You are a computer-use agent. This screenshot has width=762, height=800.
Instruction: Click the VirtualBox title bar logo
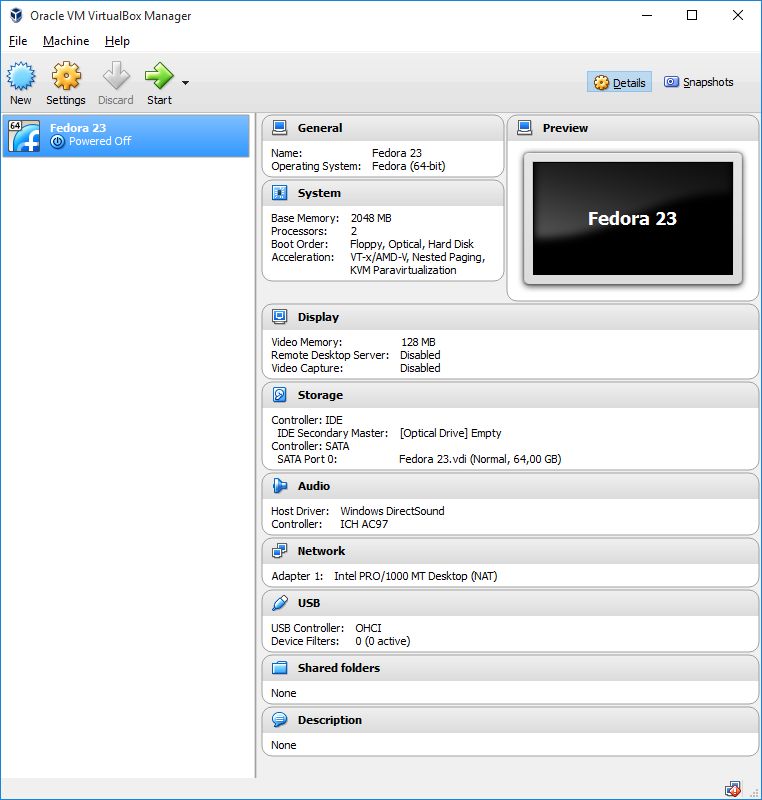click(16, 15)
